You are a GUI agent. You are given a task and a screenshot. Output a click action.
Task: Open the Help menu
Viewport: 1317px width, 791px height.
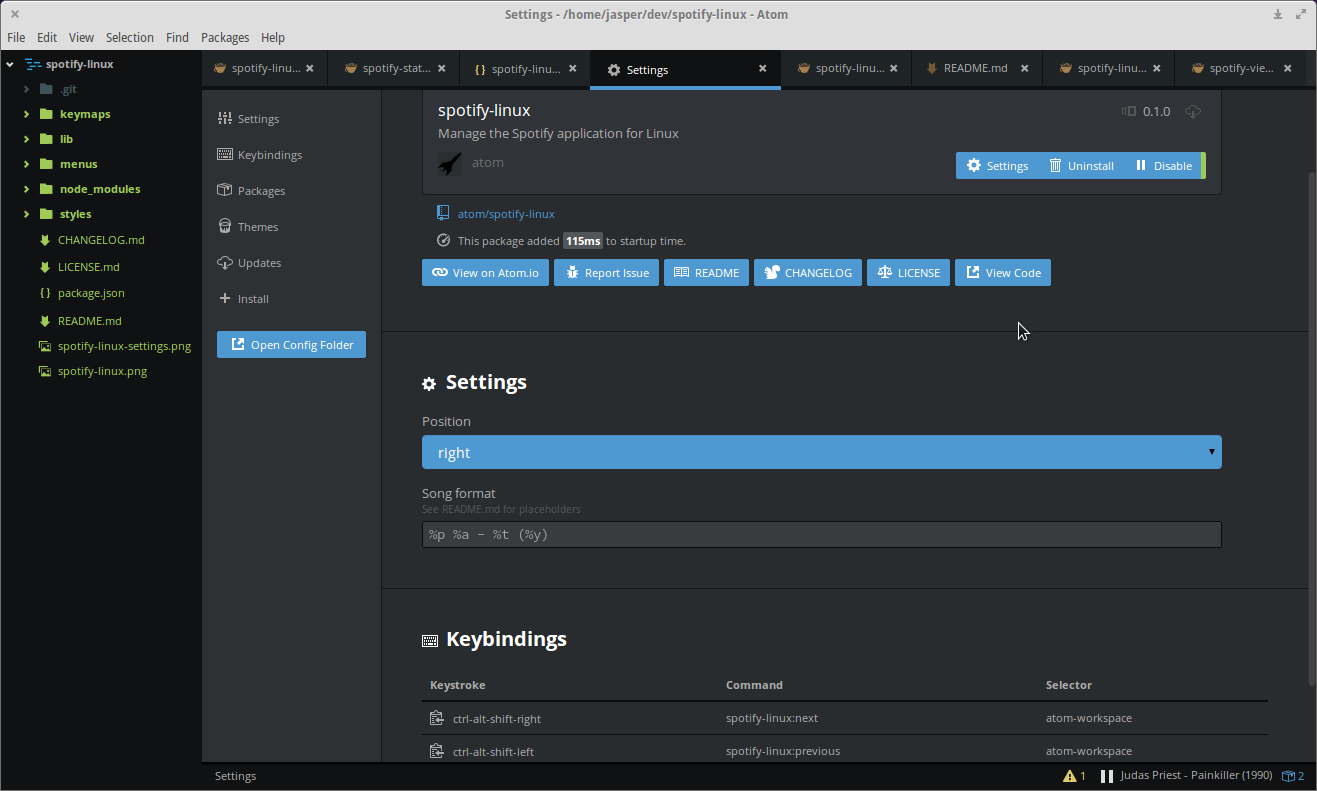coord(273,37)
